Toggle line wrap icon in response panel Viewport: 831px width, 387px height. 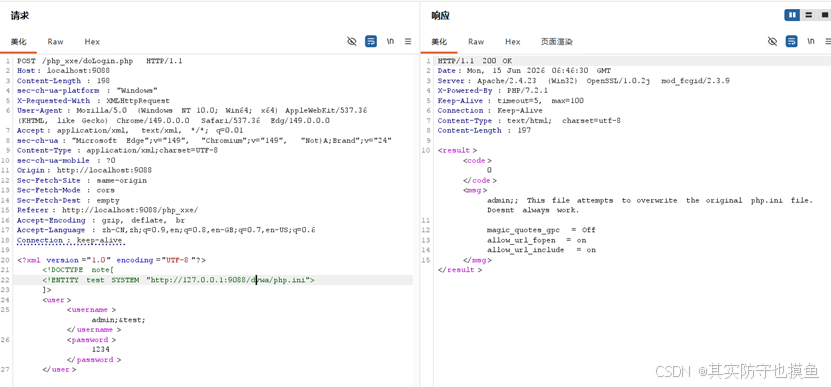[x=792, y=41]
